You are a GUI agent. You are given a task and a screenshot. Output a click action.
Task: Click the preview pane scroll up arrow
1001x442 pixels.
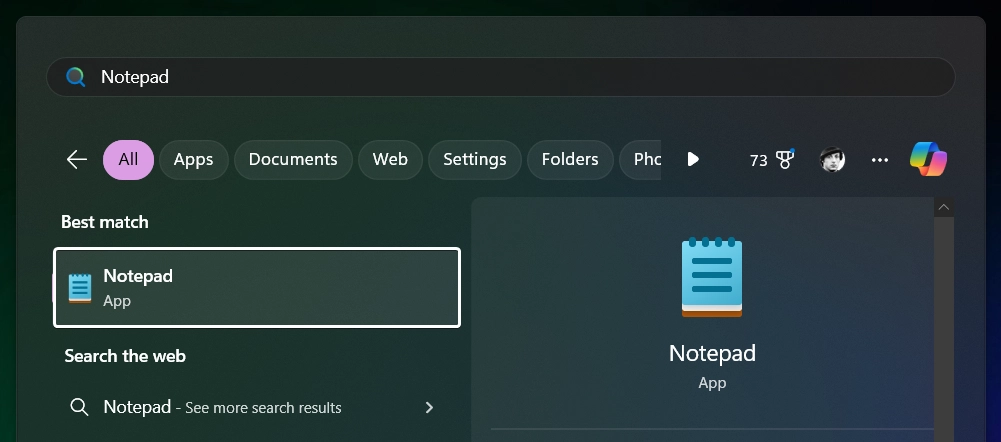pos(944,208)
